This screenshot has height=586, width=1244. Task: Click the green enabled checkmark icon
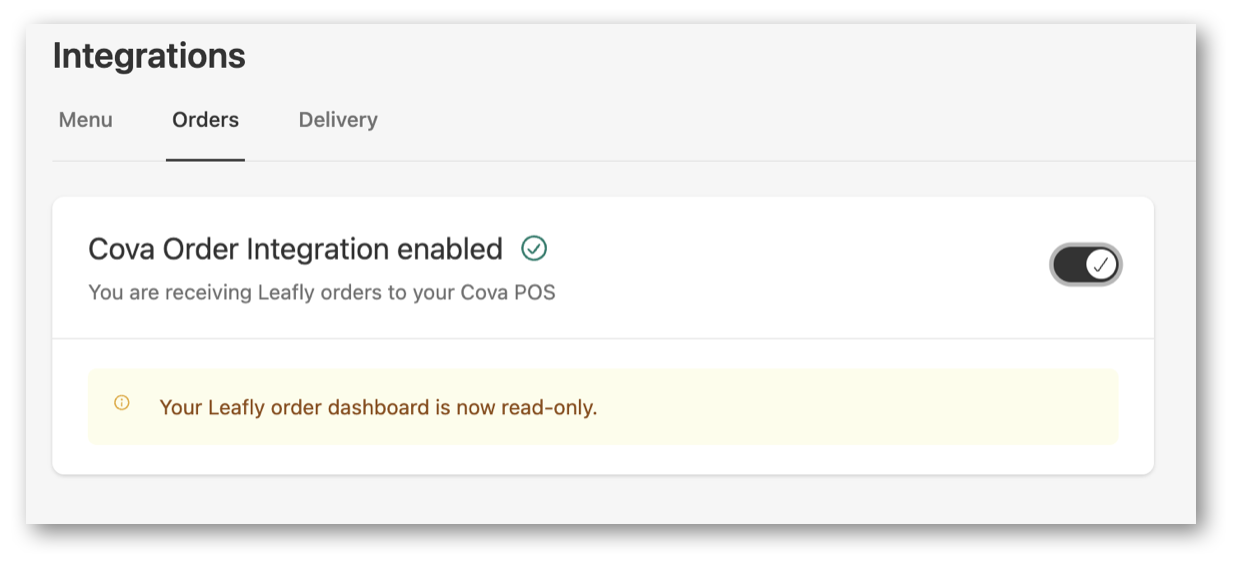pyautogui.click(x=534, y=248)
